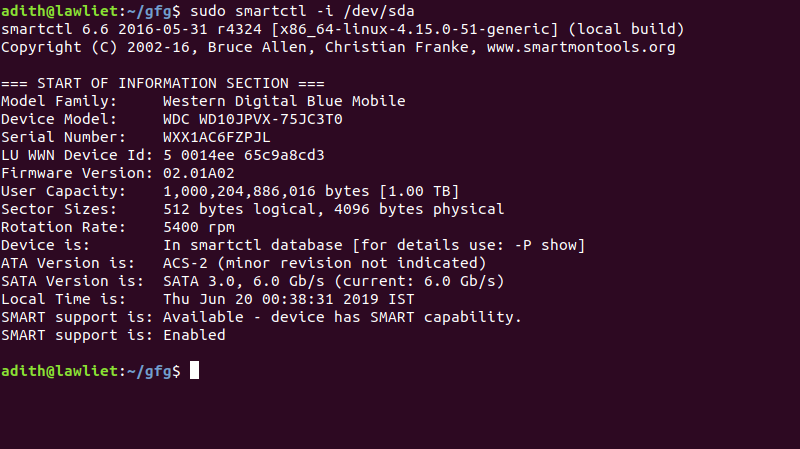Click the 5400 rpm rotation rate value
This screenshot has height=449, width=800.
198,228
